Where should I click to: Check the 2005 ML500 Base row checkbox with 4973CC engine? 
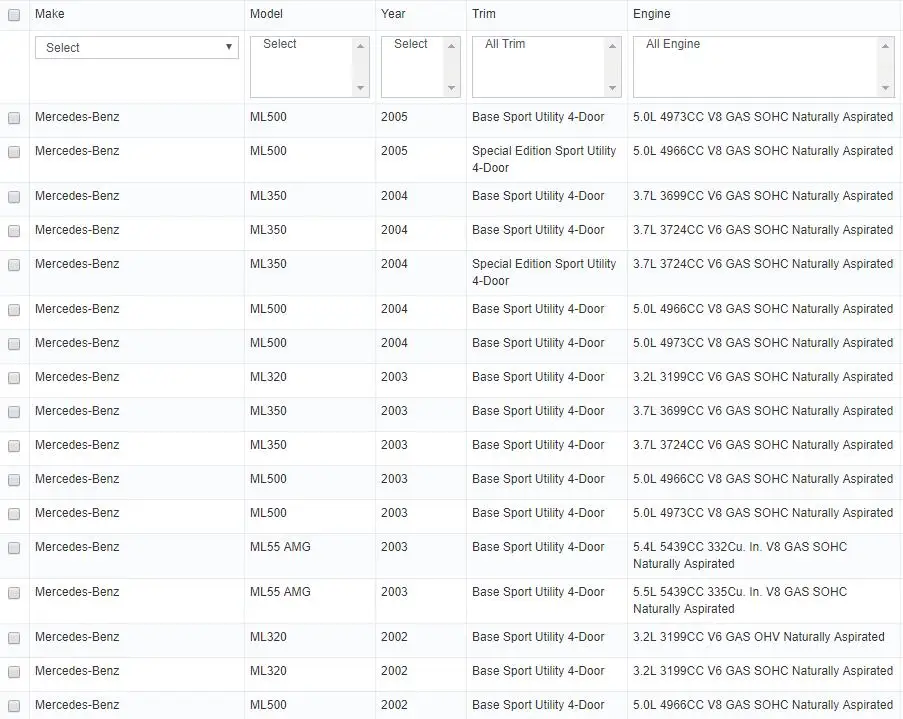(x=14, y=118)
